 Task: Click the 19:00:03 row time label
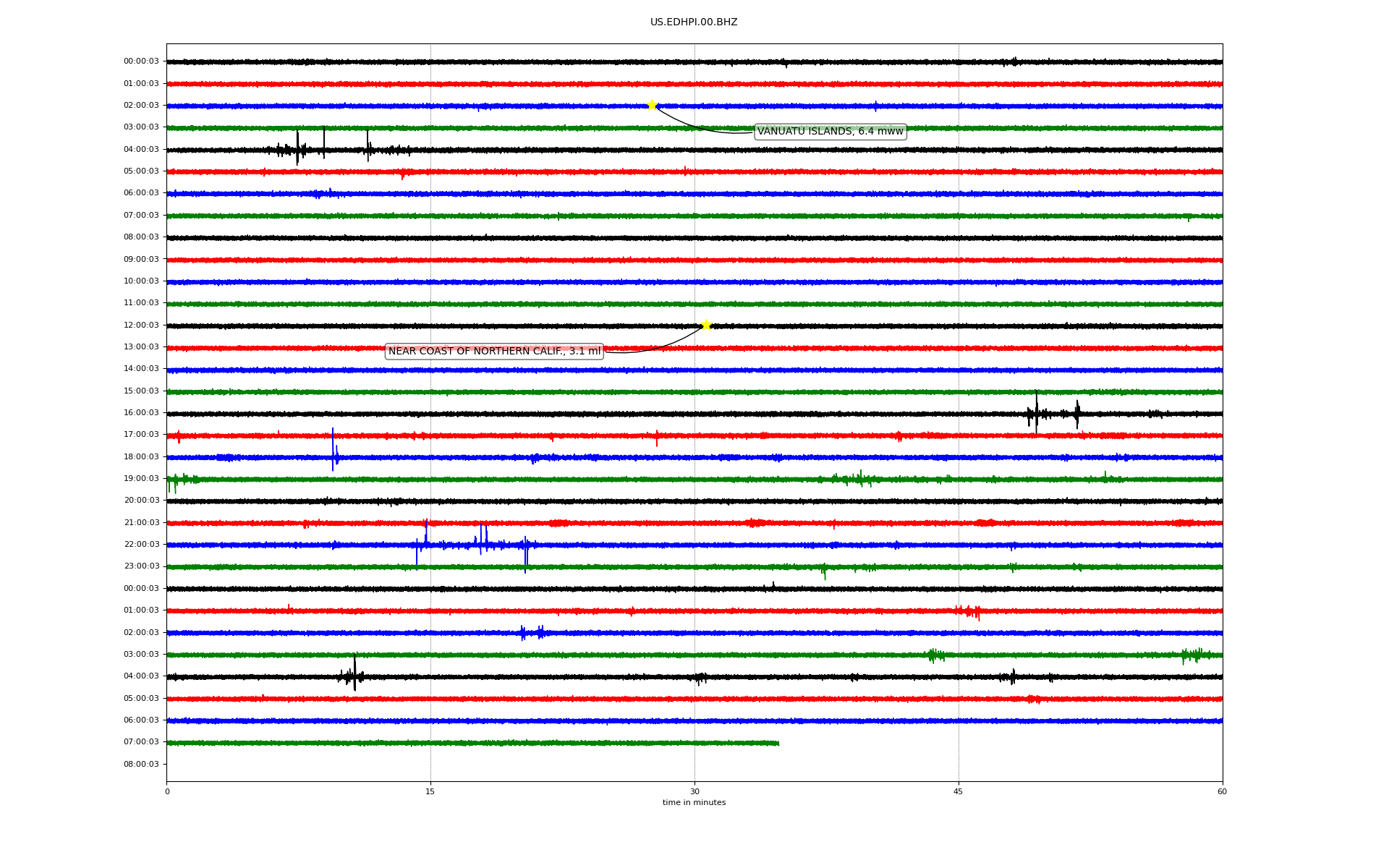coord(141,479)
